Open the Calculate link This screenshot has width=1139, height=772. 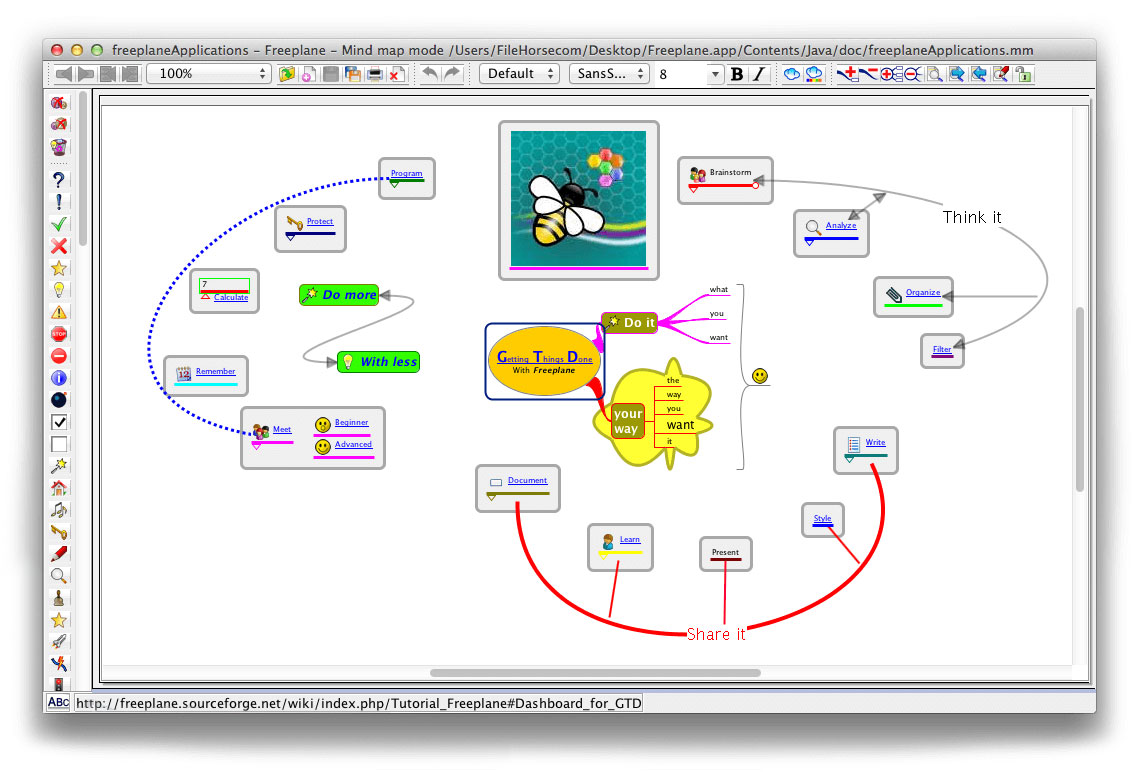231,297
